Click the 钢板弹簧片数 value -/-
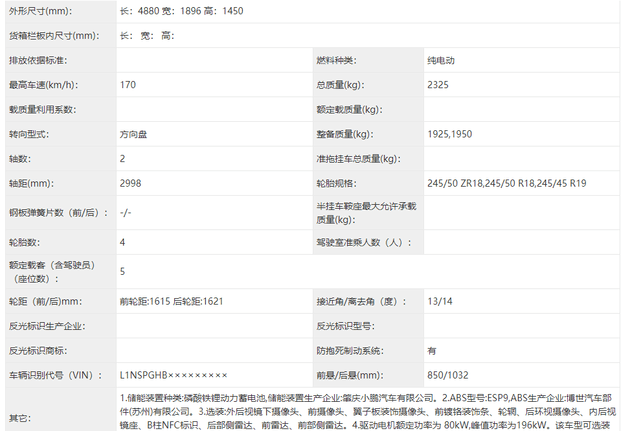Screen dimensions: 630x431 coord(126,212)
